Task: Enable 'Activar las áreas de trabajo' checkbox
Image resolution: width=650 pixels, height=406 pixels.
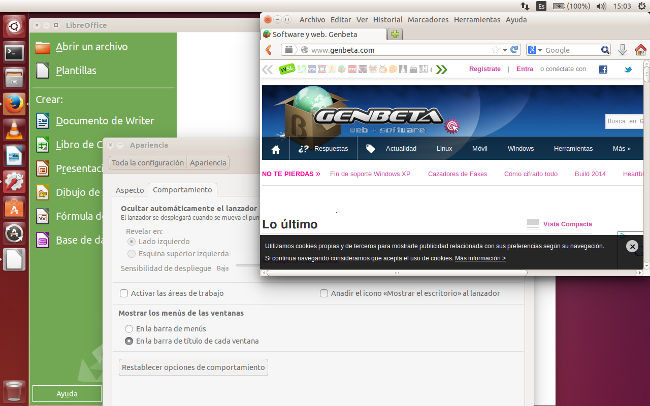Action: [x=124, y=293]
